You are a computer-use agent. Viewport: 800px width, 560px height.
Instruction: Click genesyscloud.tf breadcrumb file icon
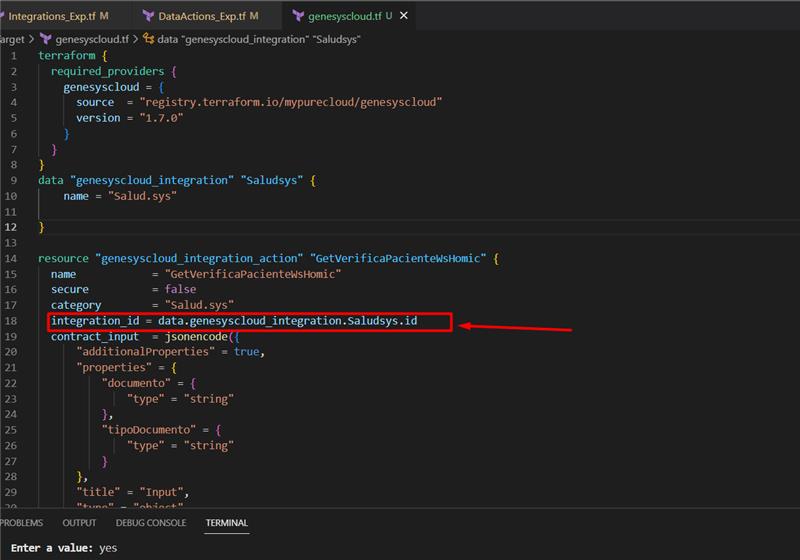(x=46, y=39)
